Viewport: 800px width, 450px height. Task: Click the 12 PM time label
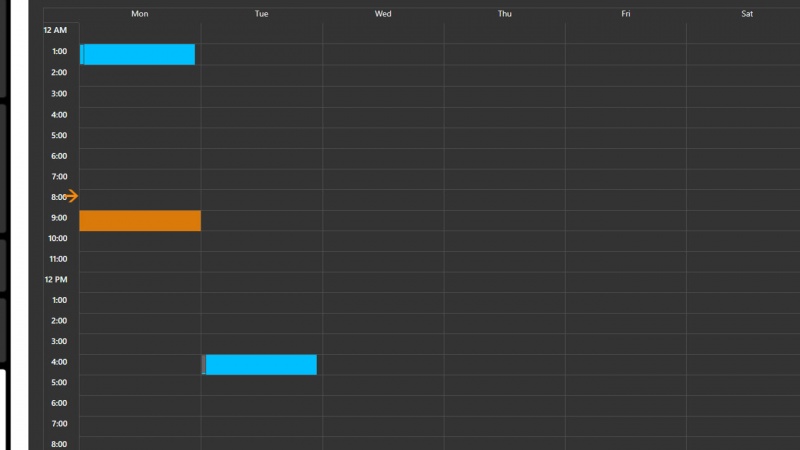tap(56, 279)
